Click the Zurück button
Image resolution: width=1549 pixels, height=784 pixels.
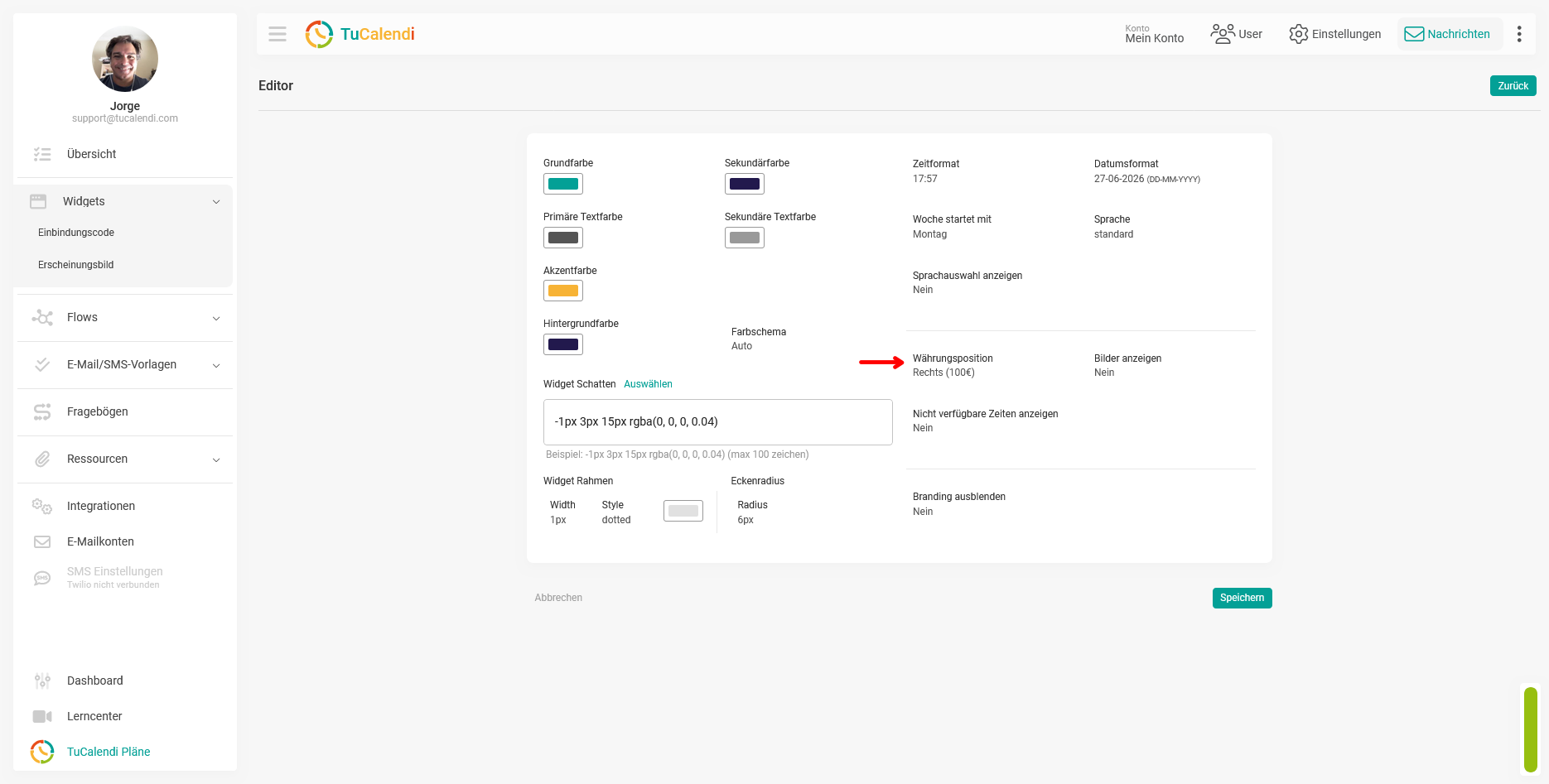(1513, 85)
